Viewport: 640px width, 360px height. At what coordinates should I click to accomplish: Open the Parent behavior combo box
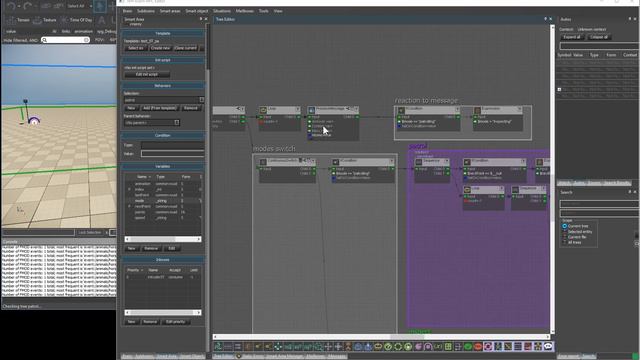click(x=151, y=122)
